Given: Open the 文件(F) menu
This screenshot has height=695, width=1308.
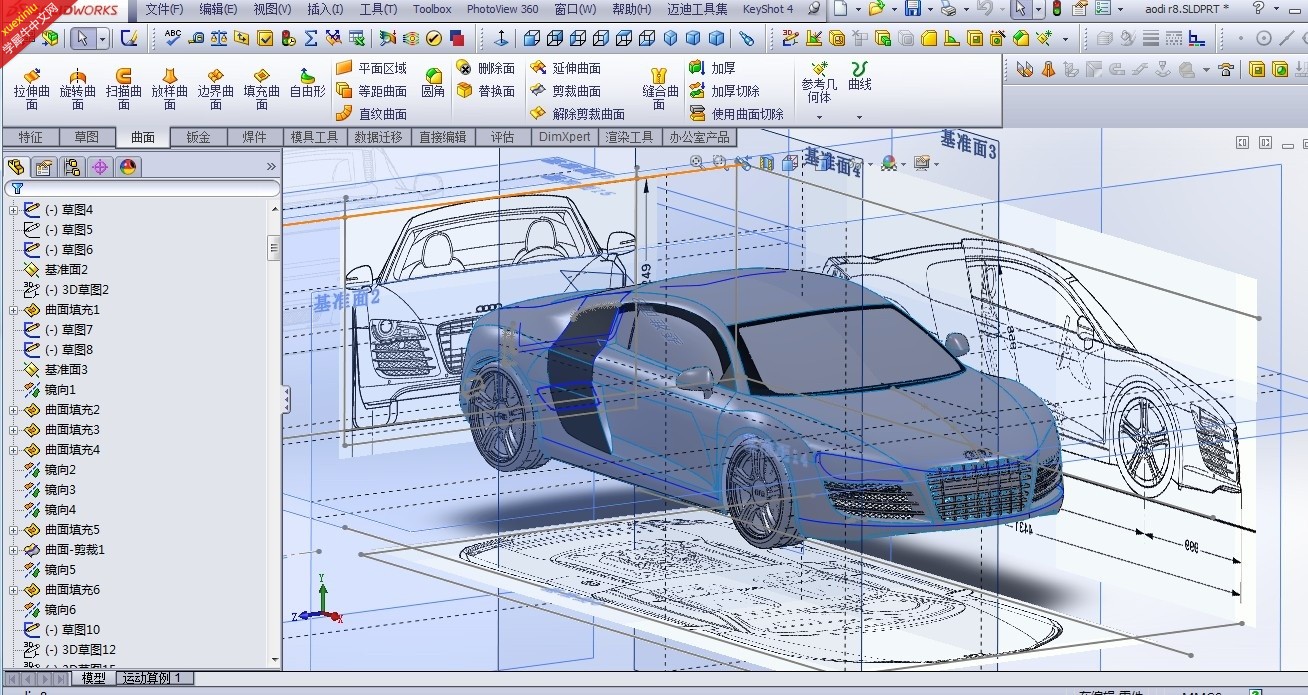Looking at the screenshot, I should pyautogui.click(x=164, y=9).
